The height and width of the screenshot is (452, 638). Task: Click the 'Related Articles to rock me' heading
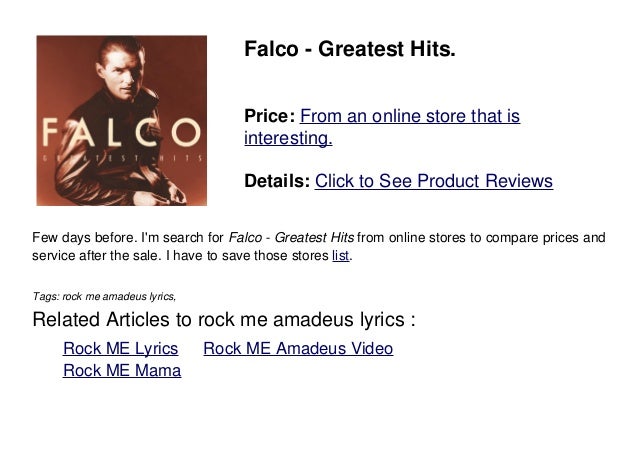[224, 319]
